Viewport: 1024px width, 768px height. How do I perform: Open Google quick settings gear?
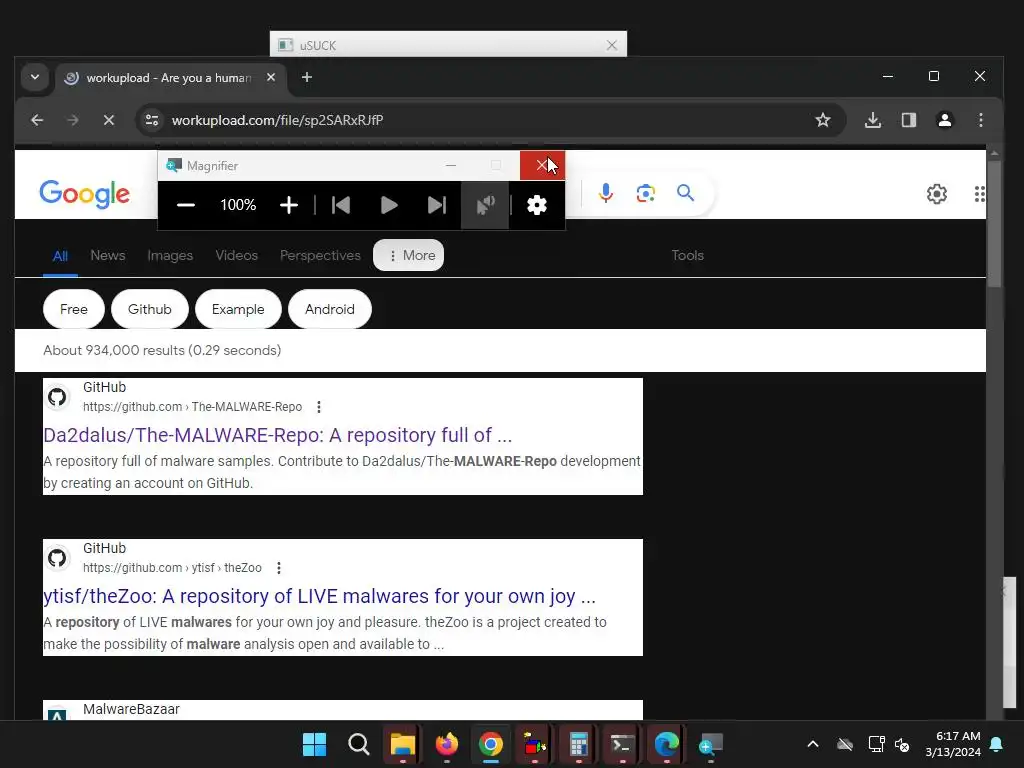pyautogui.click(x=936, y=194)
